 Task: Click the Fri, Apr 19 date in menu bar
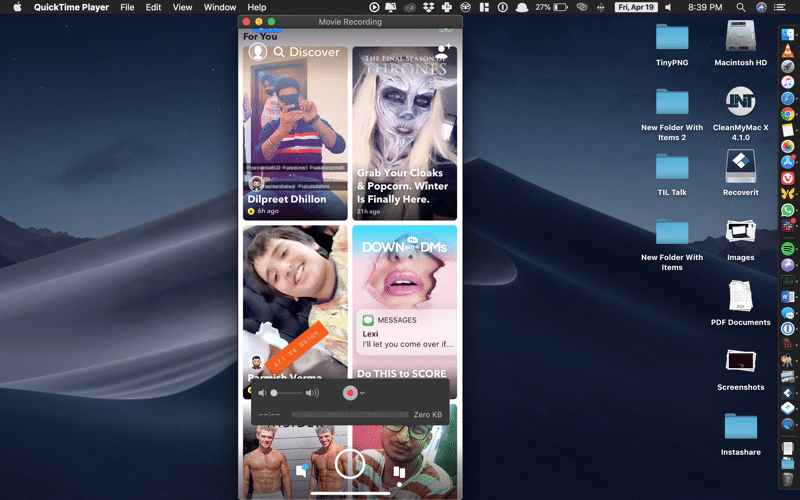coord(636,7)
